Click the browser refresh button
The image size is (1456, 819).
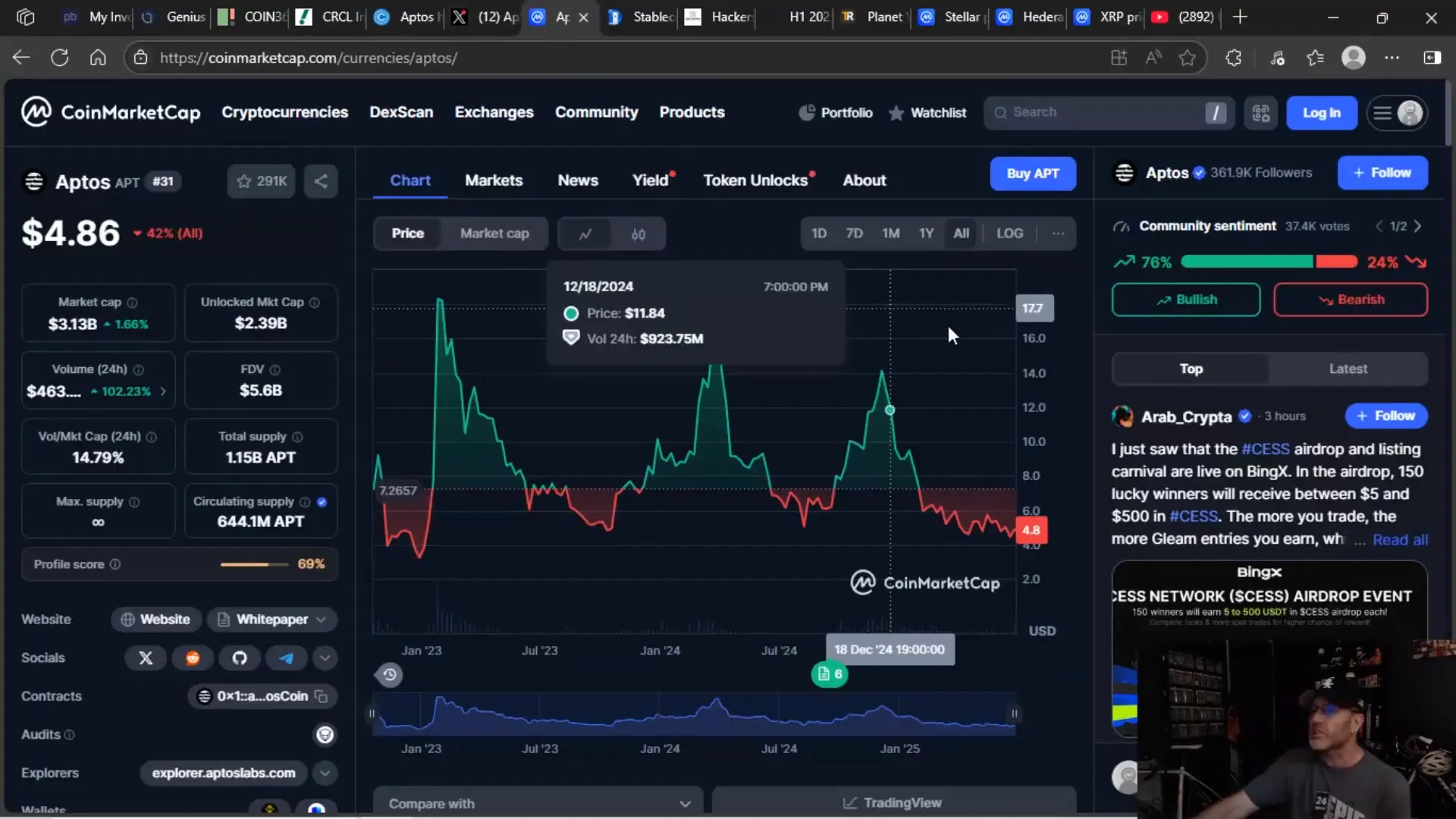click(59, 58)
